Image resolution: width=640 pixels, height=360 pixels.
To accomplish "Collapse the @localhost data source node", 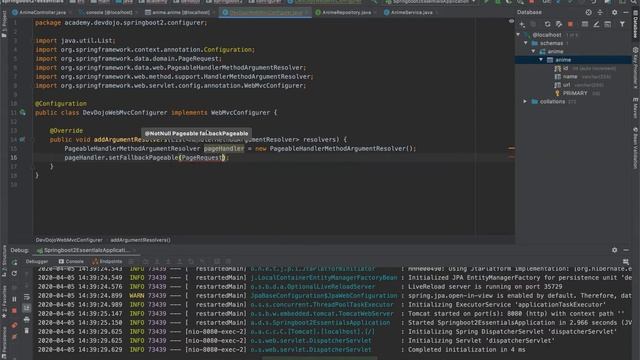I will pos(518,35).
